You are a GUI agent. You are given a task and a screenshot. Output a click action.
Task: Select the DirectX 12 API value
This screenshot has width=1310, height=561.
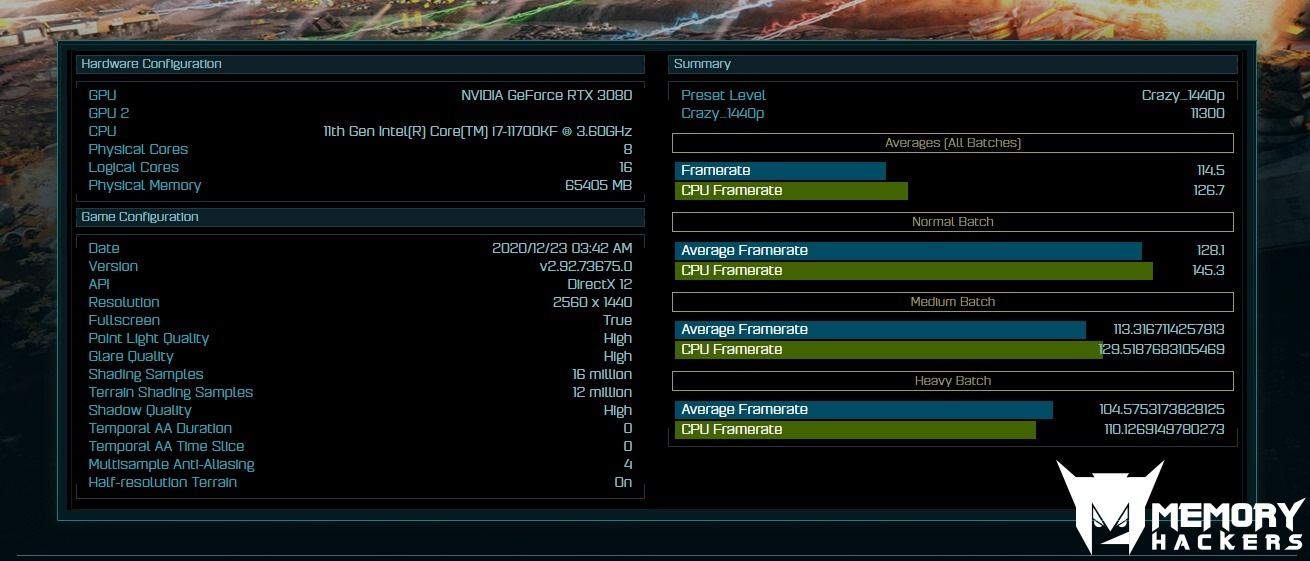coord(599,285)
